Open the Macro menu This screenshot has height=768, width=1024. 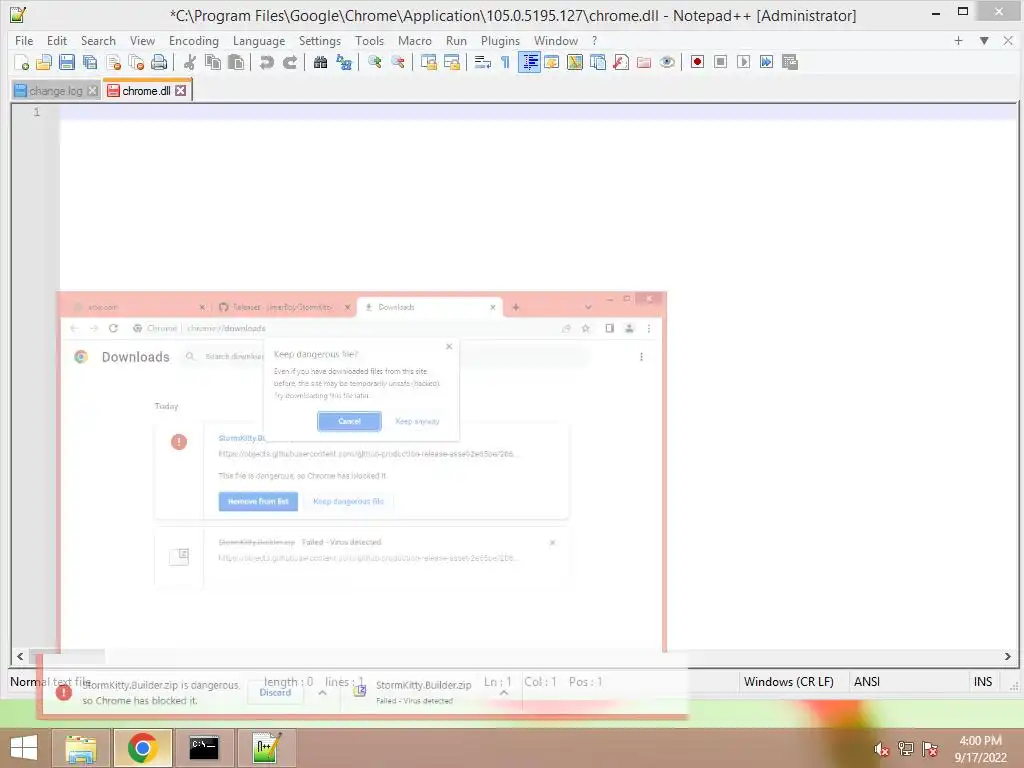pyautogui.click(x=415, y=40)
